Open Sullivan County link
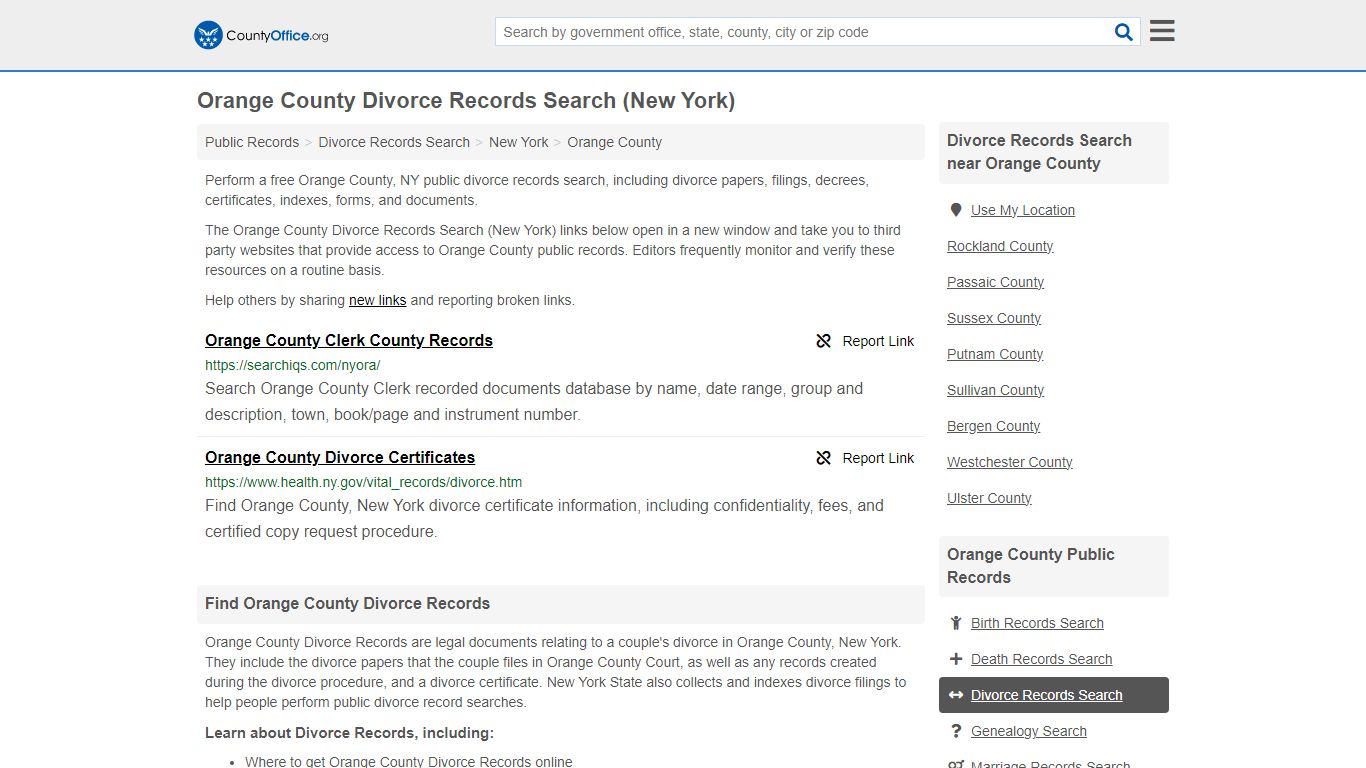This screenshot has width=1366, height=768. 995,390
